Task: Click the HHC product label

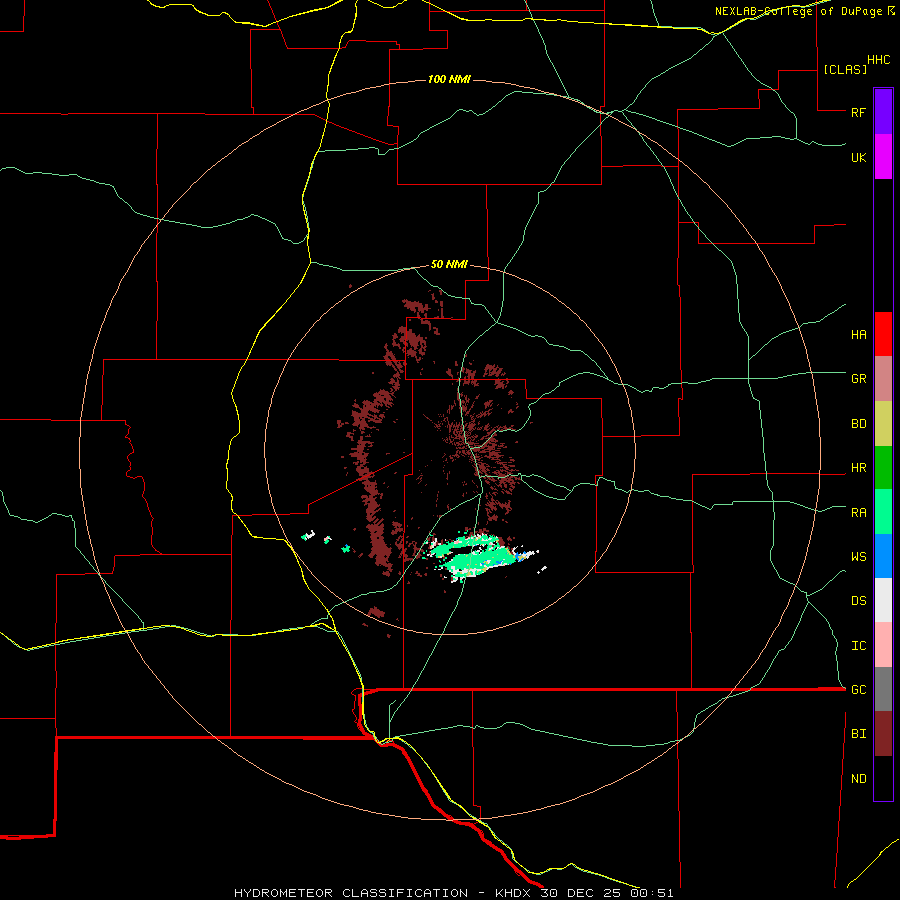Action: pos(879,60)
